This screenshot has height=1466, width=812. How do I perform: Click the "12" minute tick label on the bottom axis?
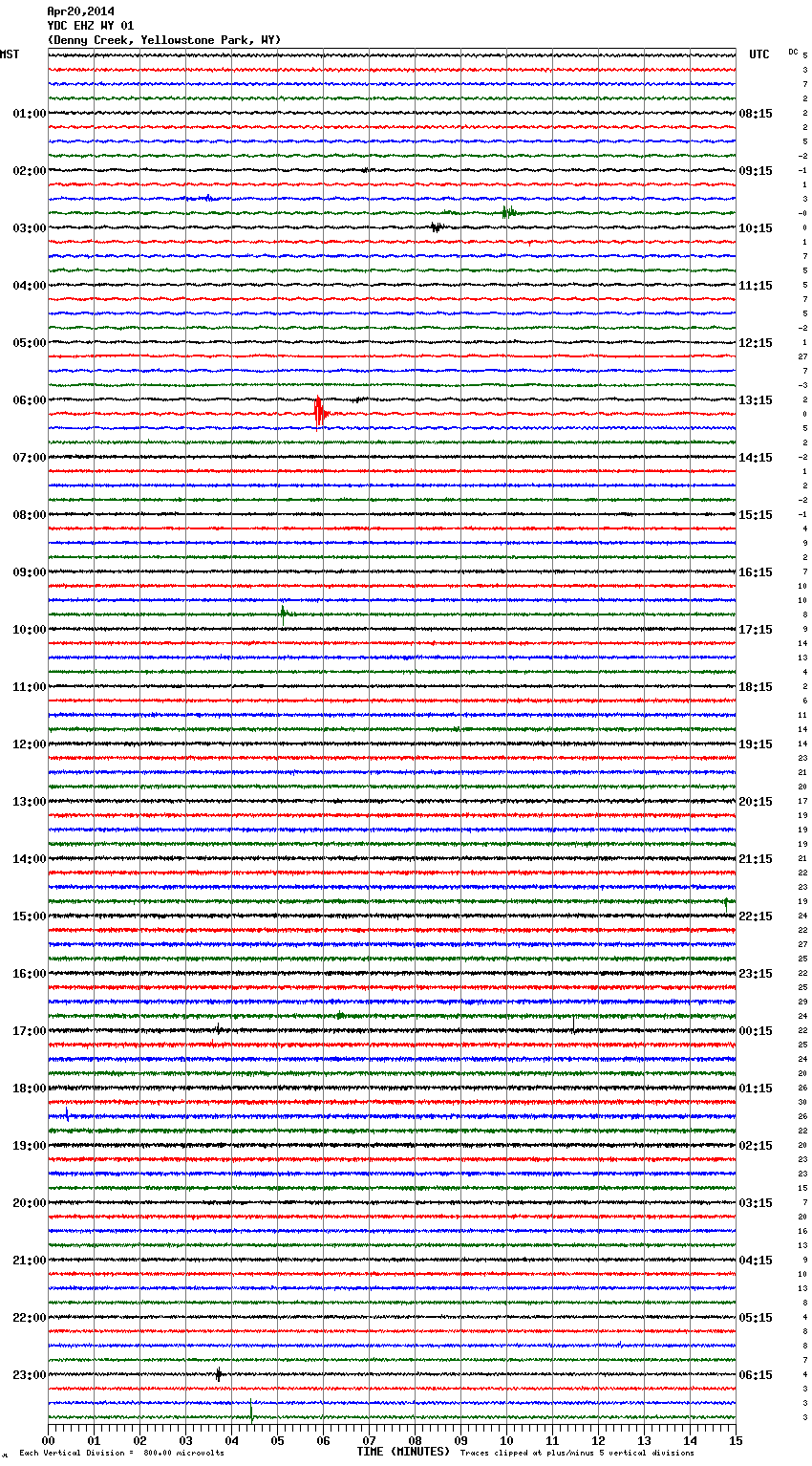point(598,1440)
